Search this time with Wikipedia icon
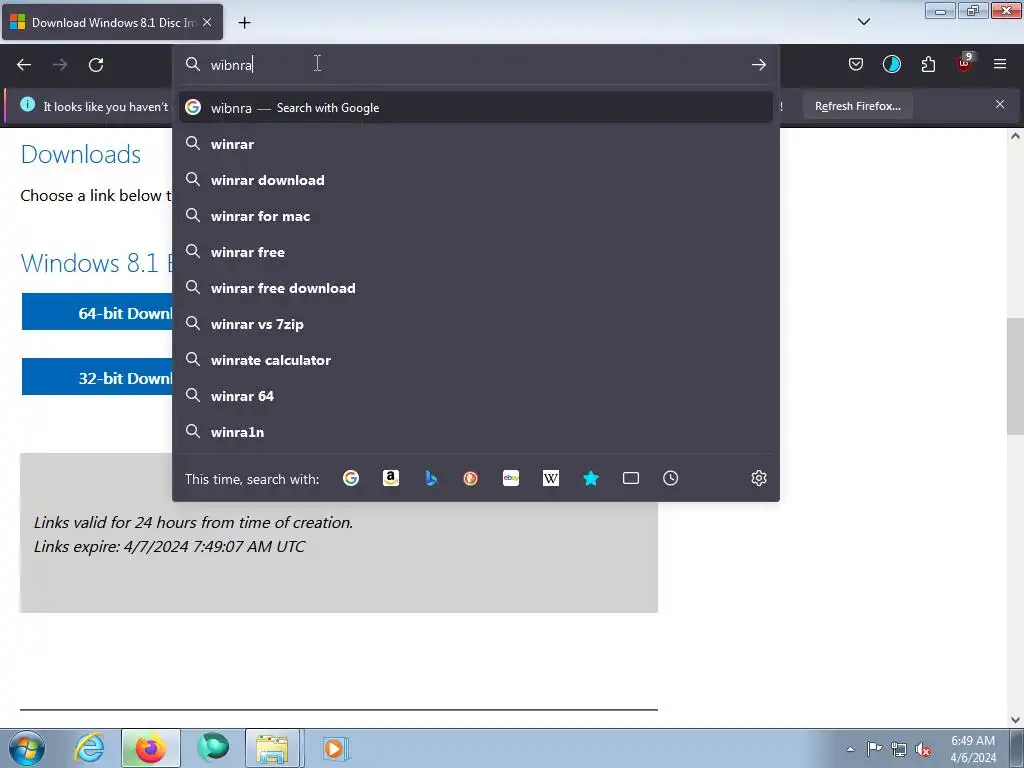The width and height of the screenshot is (1024, 768). 551,478
